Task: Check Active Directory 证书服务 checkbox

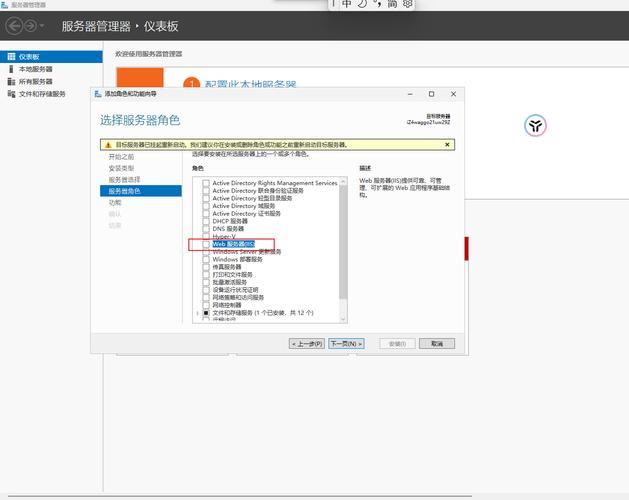Action: tap(206, 213)
